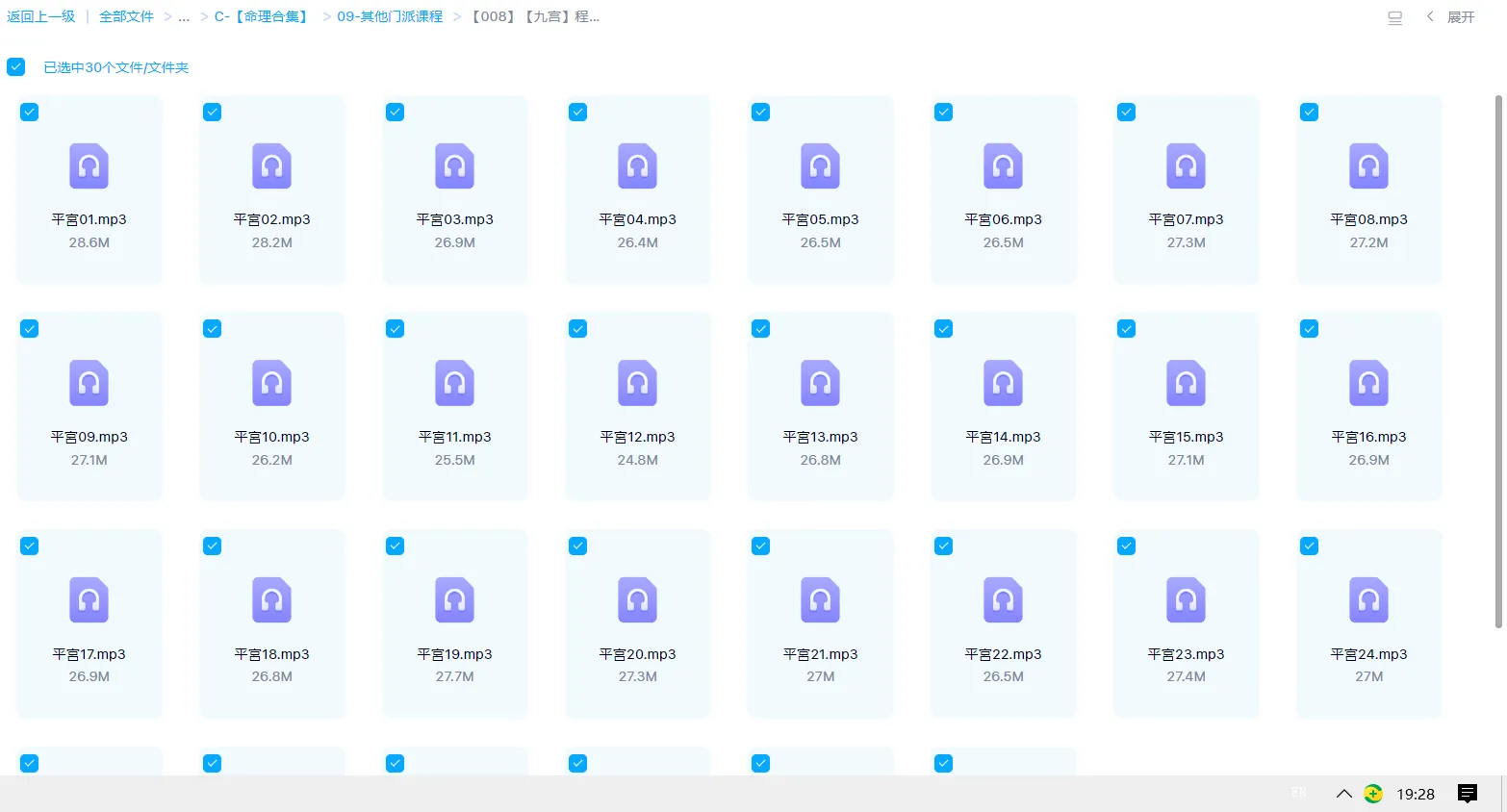Open audio file icon for 平宫13.mp3
Viewport: 1507px width, 812px height.
(820, 384)
